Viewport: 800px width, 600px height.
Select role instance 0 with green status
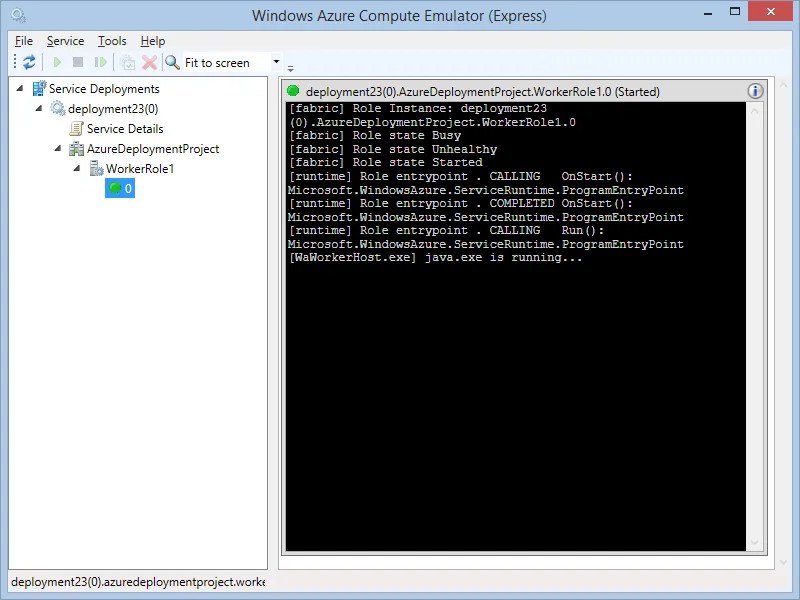pos(120,188)
